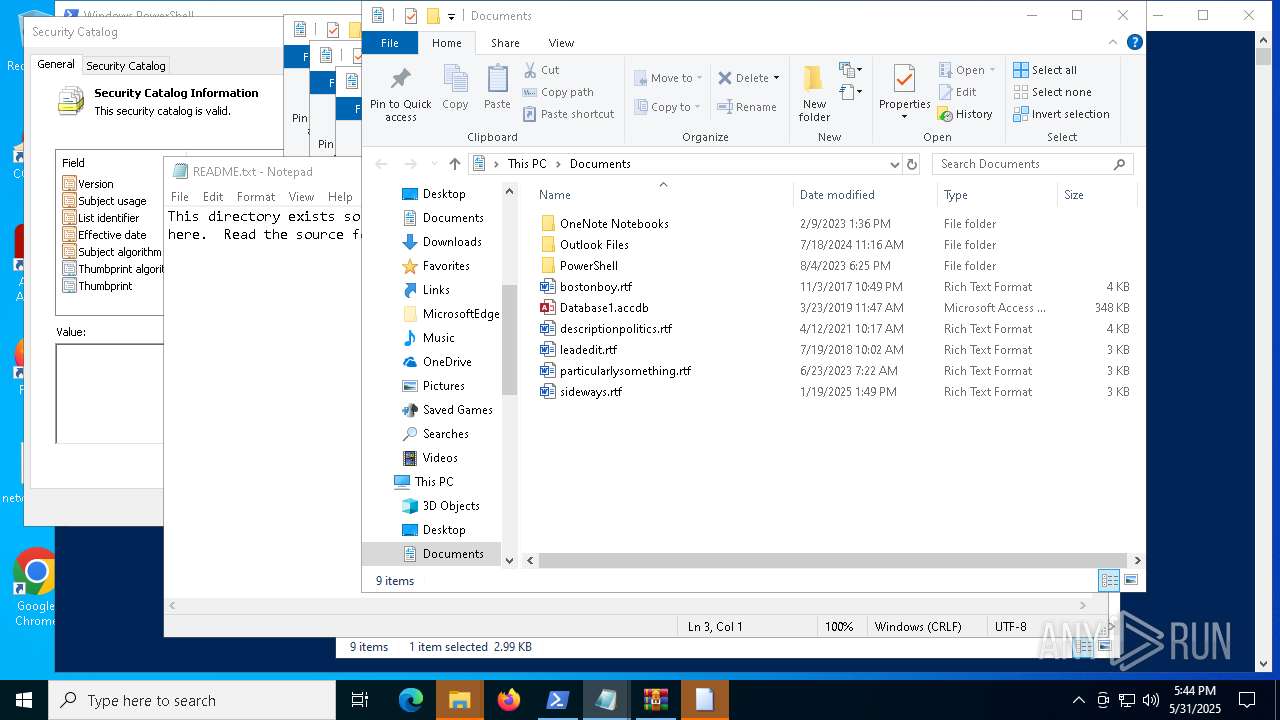Viewport: 1280px width, 720px height.
Task: Open Firefox from taskbar
Action: click(x=508, y=700)
